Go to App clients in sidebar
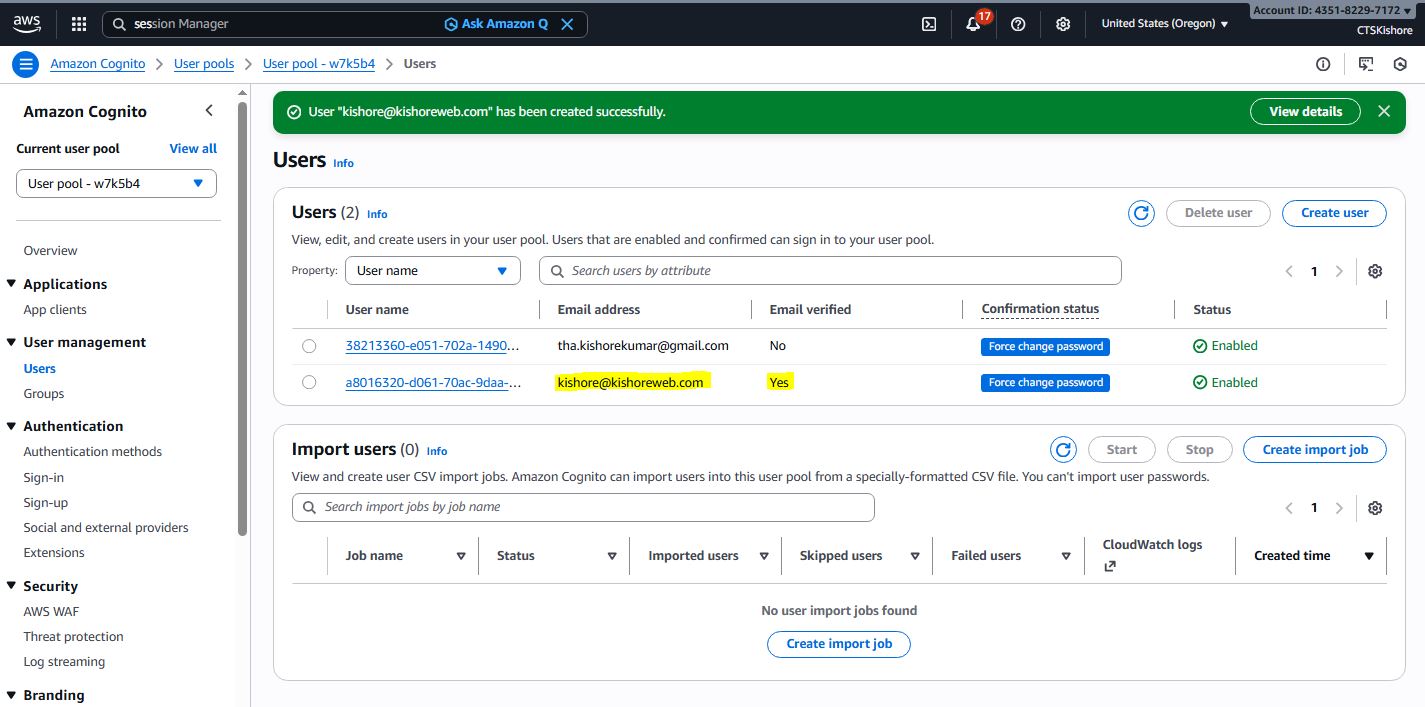Image resolution: width=1425 pixels, height=707 pixels. pos(55,310)
